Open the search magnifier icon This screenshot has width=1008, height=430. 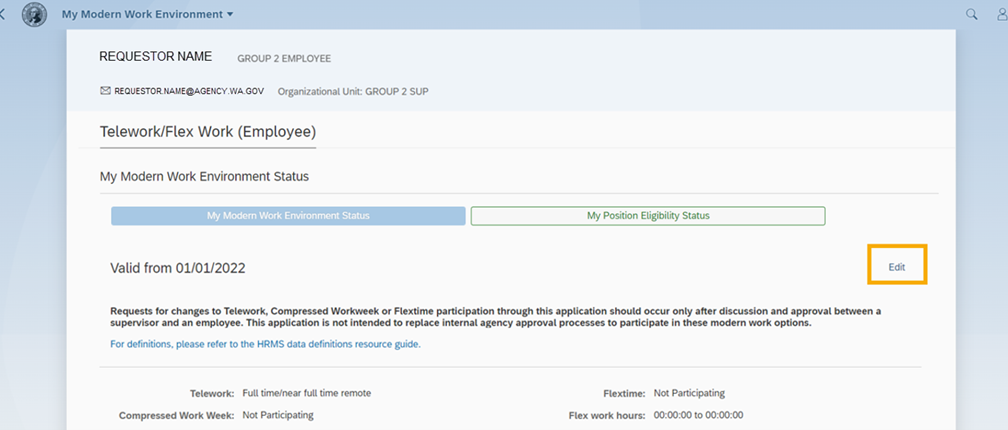[x=971, y=15]
